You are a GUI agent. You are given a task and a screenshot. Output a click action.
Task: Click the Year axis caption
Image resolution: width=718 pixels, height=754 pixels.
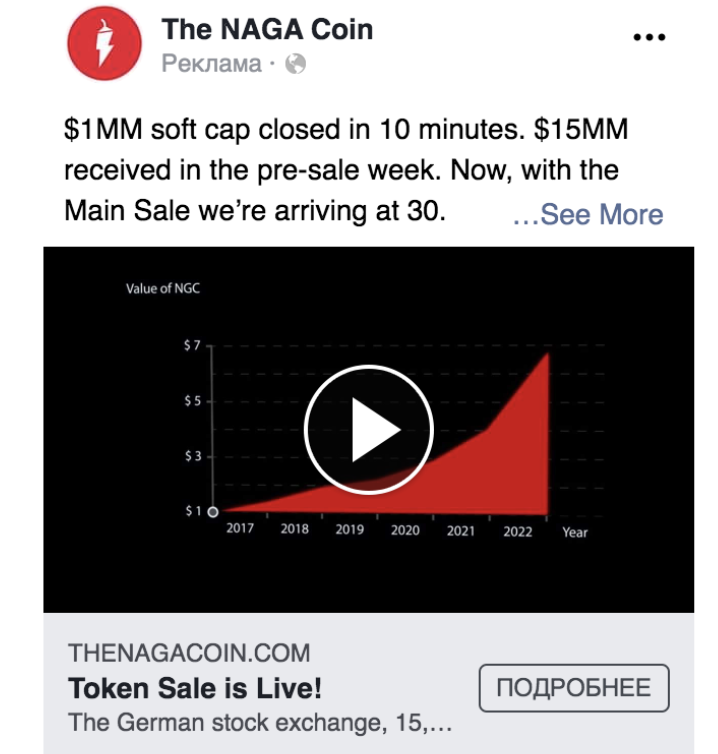(x=575, y=532)
